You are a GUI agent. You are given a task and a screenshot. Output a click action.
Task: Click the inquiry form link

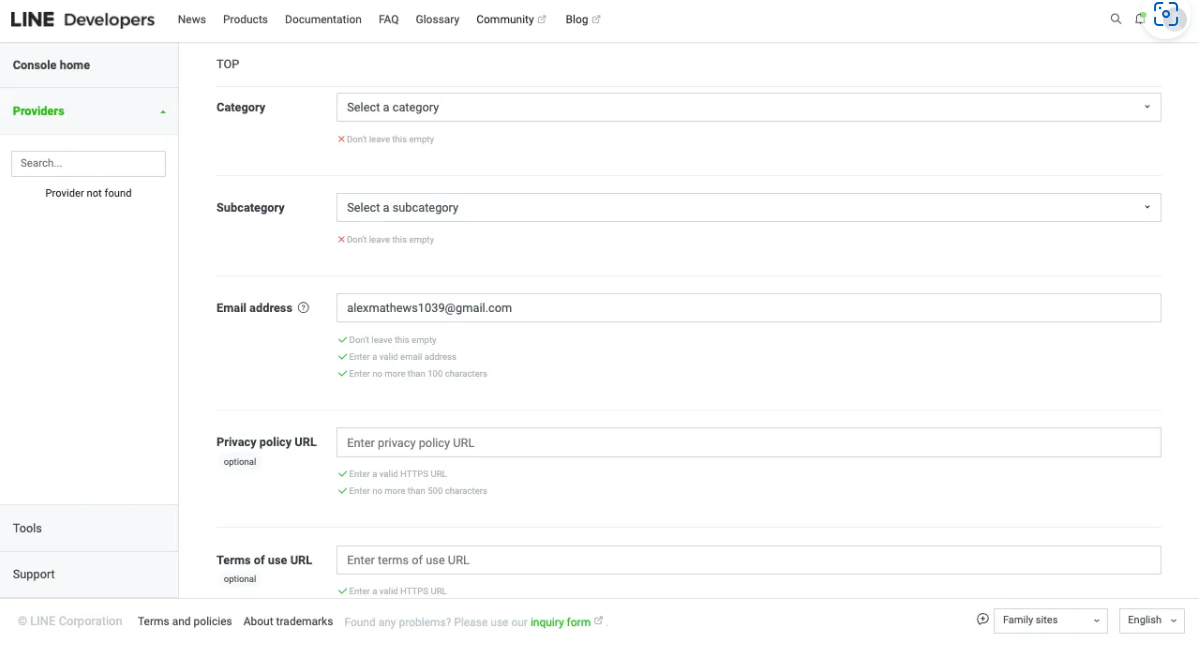coord(560,622)
